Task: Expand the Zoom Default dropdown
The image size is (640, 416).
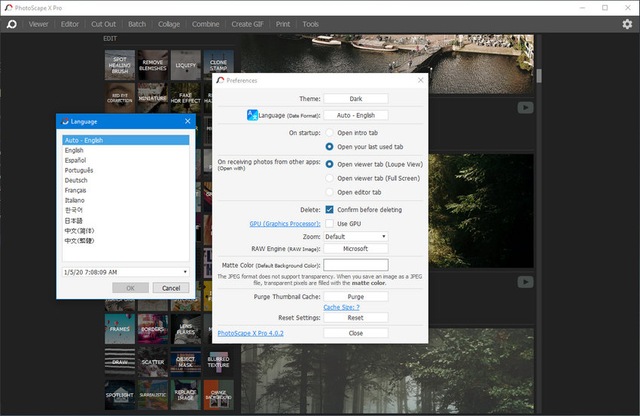Action: (356, 236)
